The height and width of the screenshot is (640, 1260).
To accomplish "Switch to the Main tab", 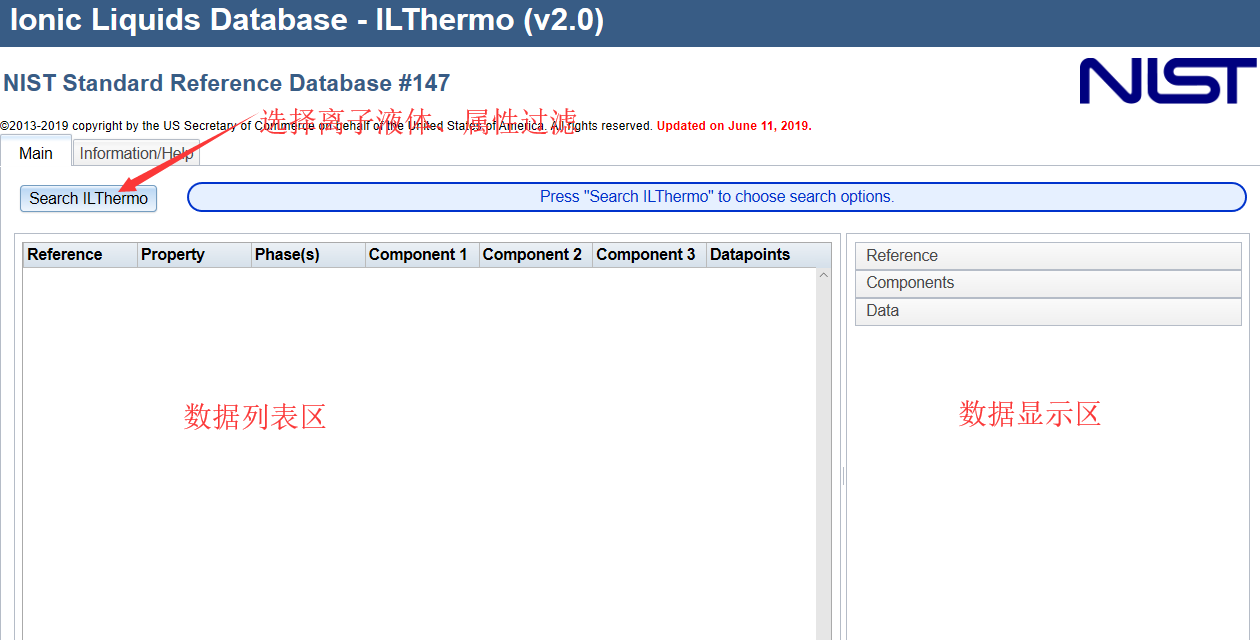I will pos(36,153).
